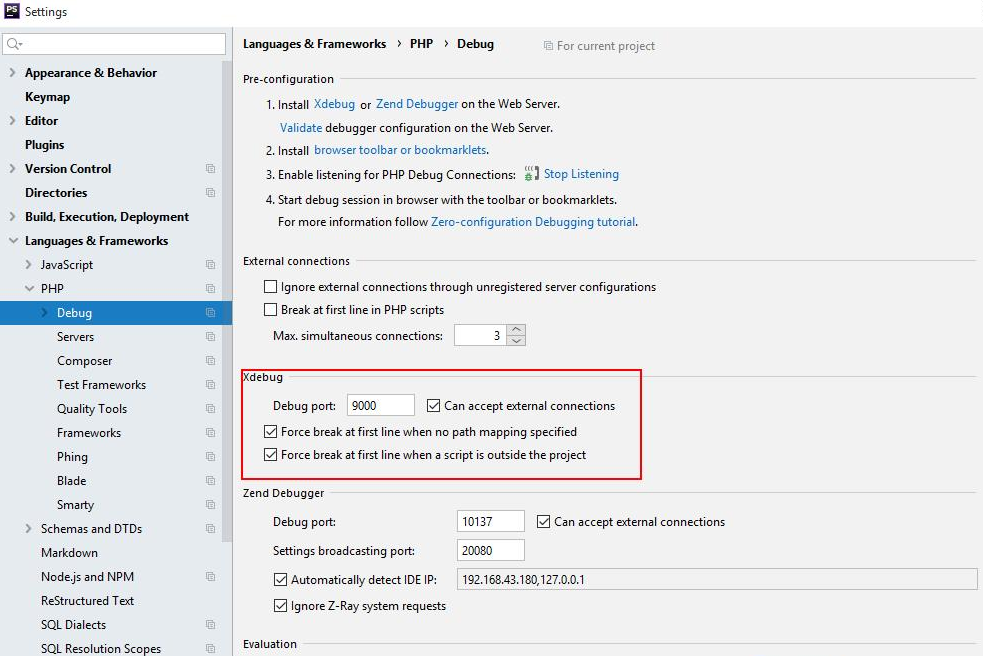Click the project-level icon next to Composer
The height and width of the screenshot is (656, 983).
pos(211,361)
